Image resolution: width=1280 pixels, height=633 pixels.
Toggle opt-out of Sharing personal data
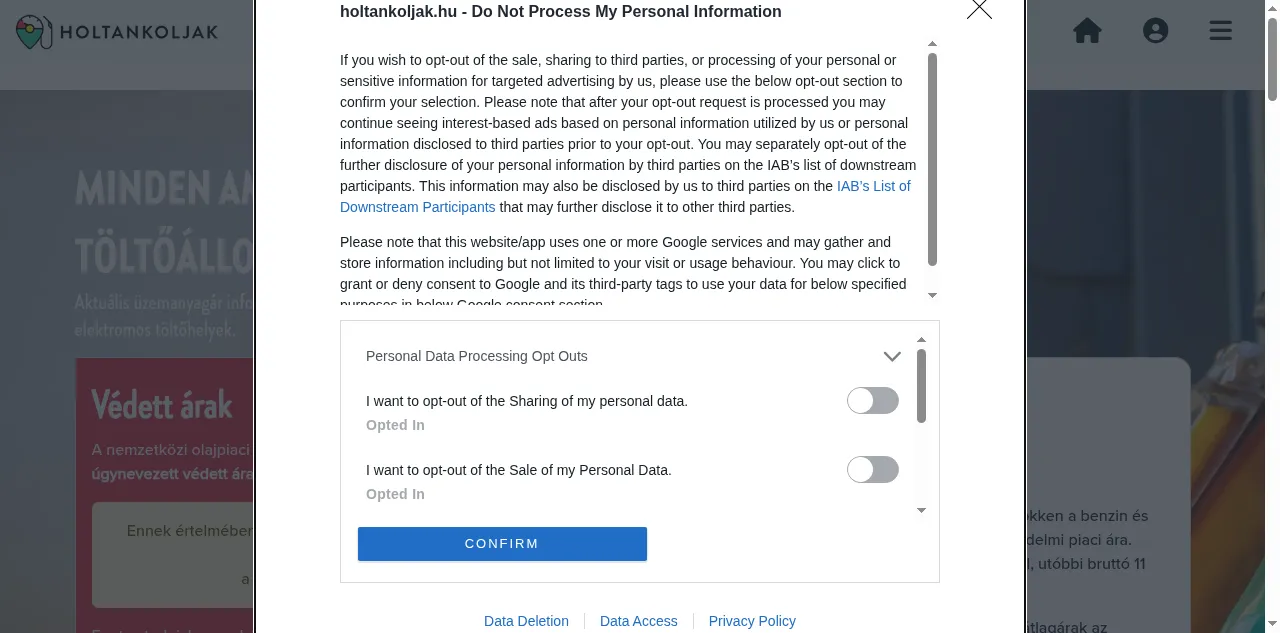pyautogui.click(x=873, y=401)
